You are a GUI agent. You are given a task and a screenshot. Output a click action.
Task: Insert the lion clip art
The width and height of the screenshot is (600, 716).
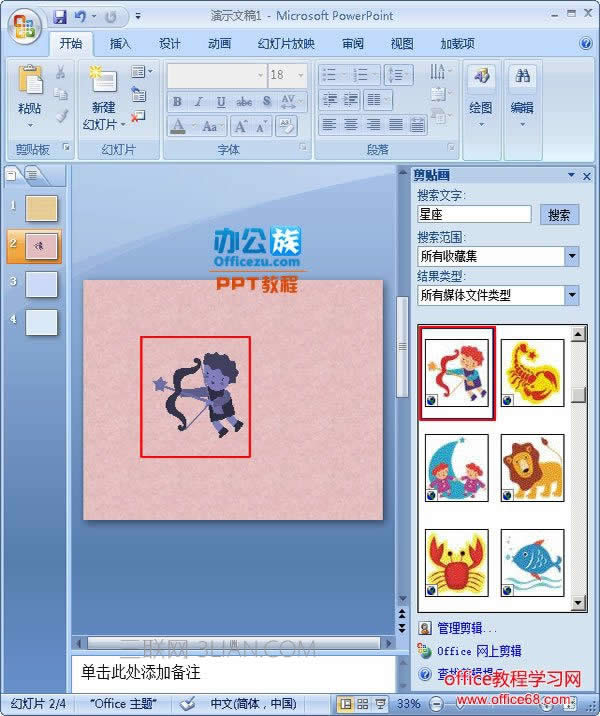coord(532,468)
